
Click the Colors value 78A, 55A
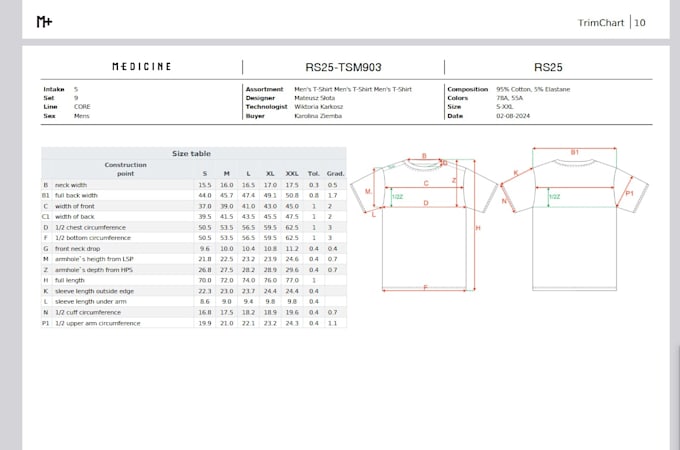pyautogui.click(x=509, y=98)
